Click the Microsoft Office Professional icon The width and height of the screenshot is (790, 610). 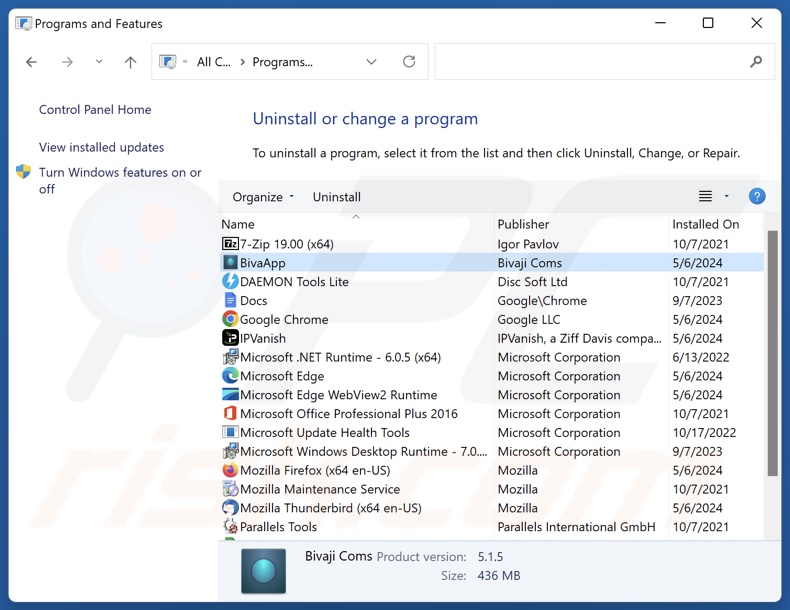[x=230, y=413]
